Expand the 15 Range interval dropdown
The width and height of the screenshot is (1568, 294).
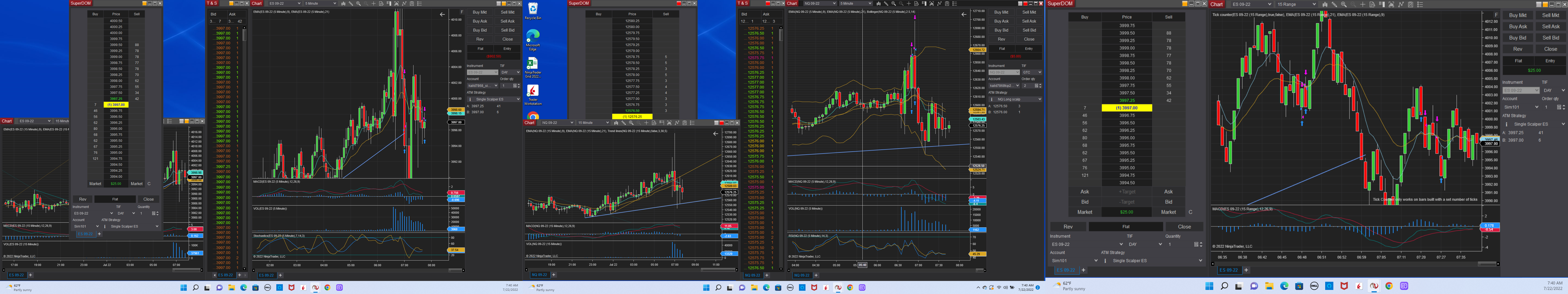pos(1314,4)
